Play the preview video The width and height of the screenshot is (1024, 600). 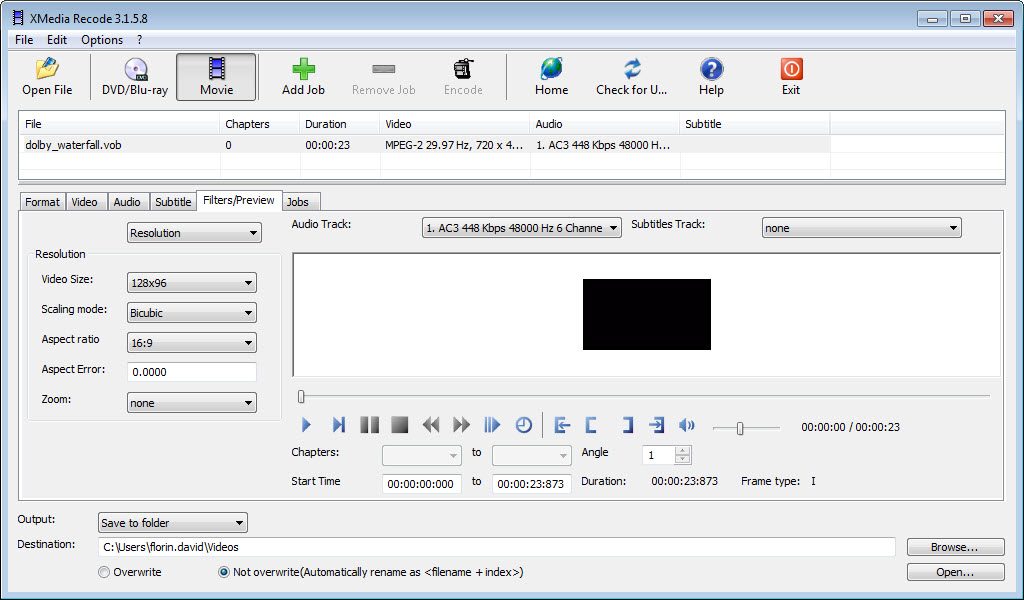pos(306,426)
